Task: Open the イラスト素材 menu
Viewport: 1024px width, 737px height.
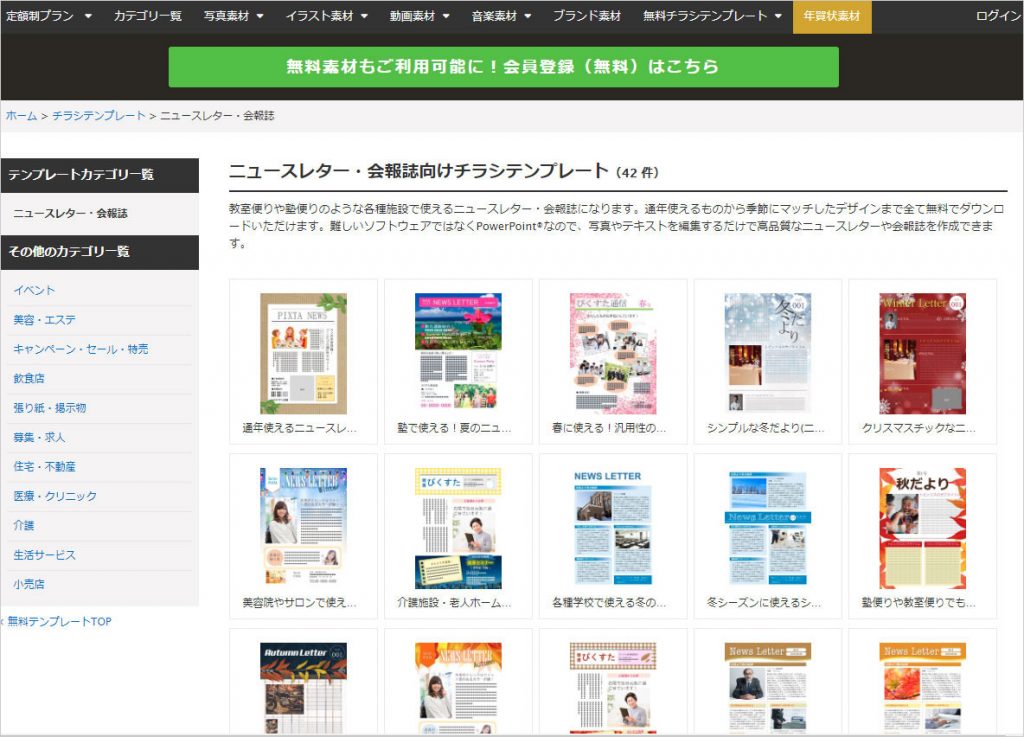Action: click(x=326, y=16)
